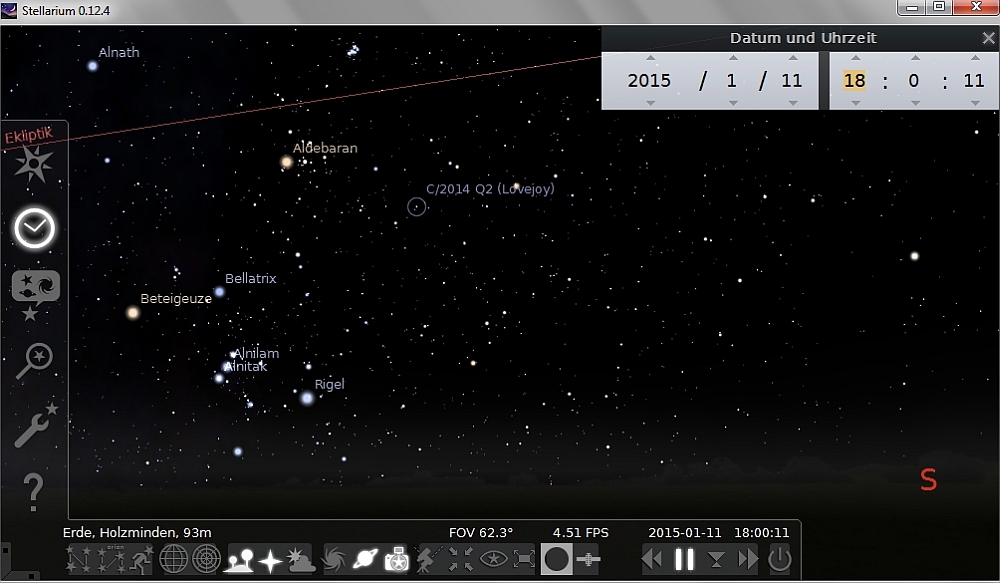Image resolution: width=1000 pixels, height=583 pixels.
Task: Minimize the Stellarium window
Action: [912, 8]
